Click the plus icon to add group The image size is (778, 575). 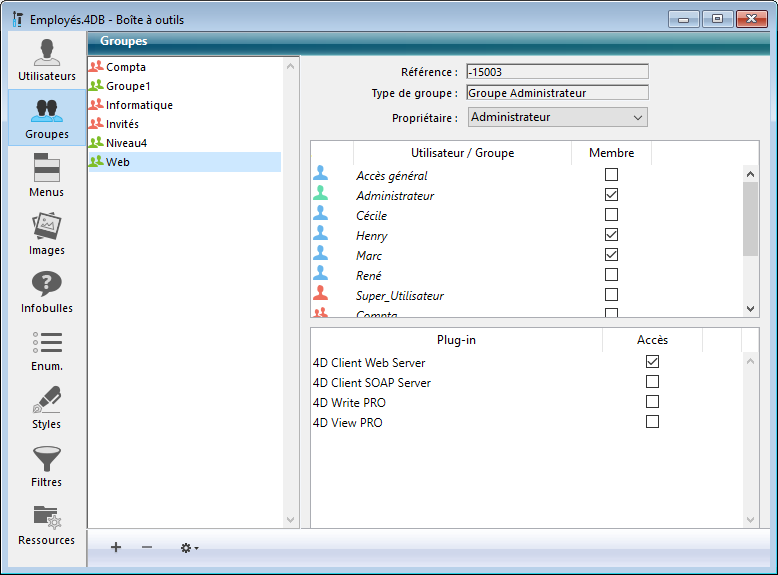point(116,547)
